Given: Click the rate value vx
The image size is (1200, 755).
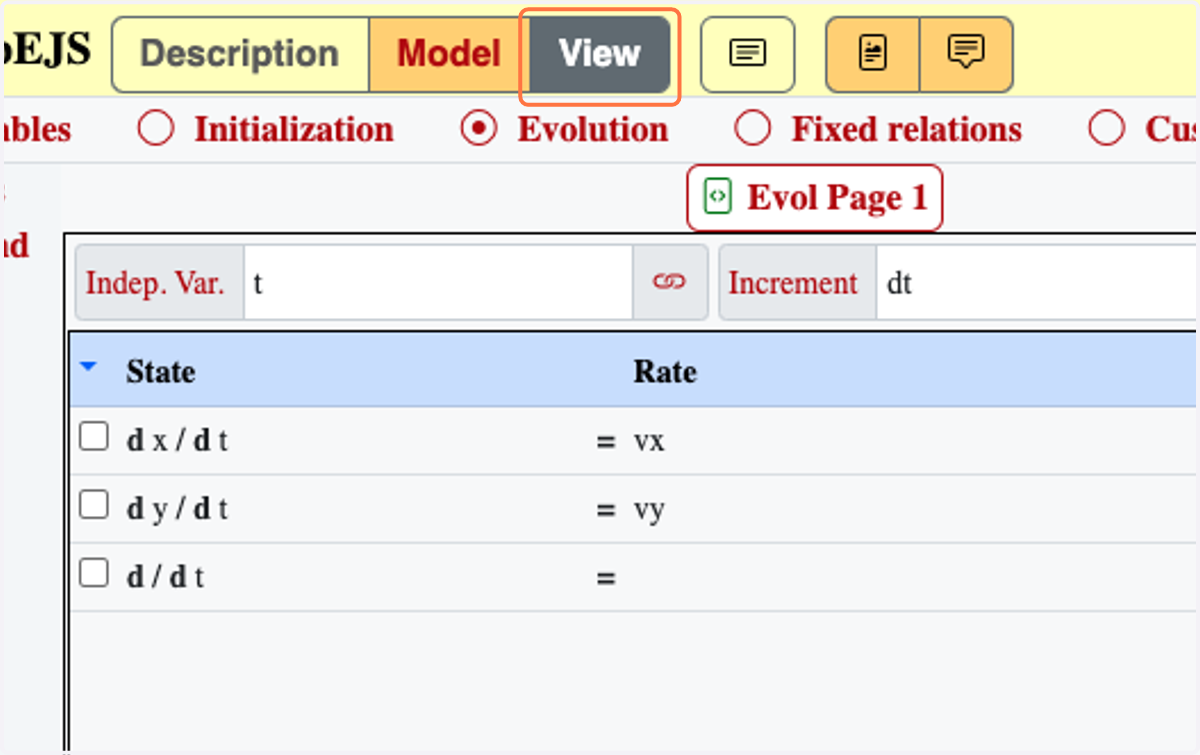Looking at the screenshot, I should (649, 441).
